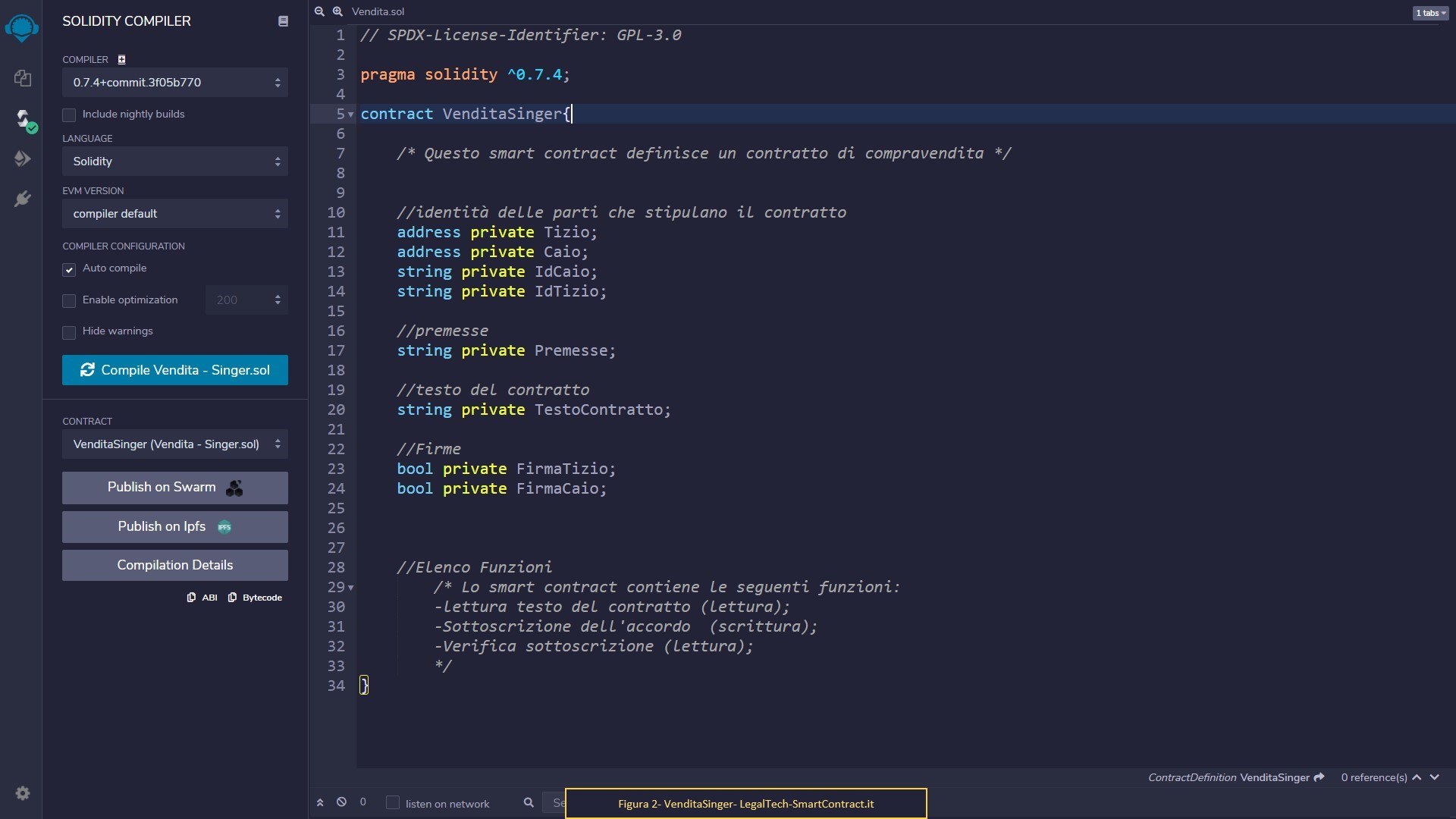The height and width of the screenshot is (819, 1456).
Task: Open the Settings gear icon
Action: point(23,793)
